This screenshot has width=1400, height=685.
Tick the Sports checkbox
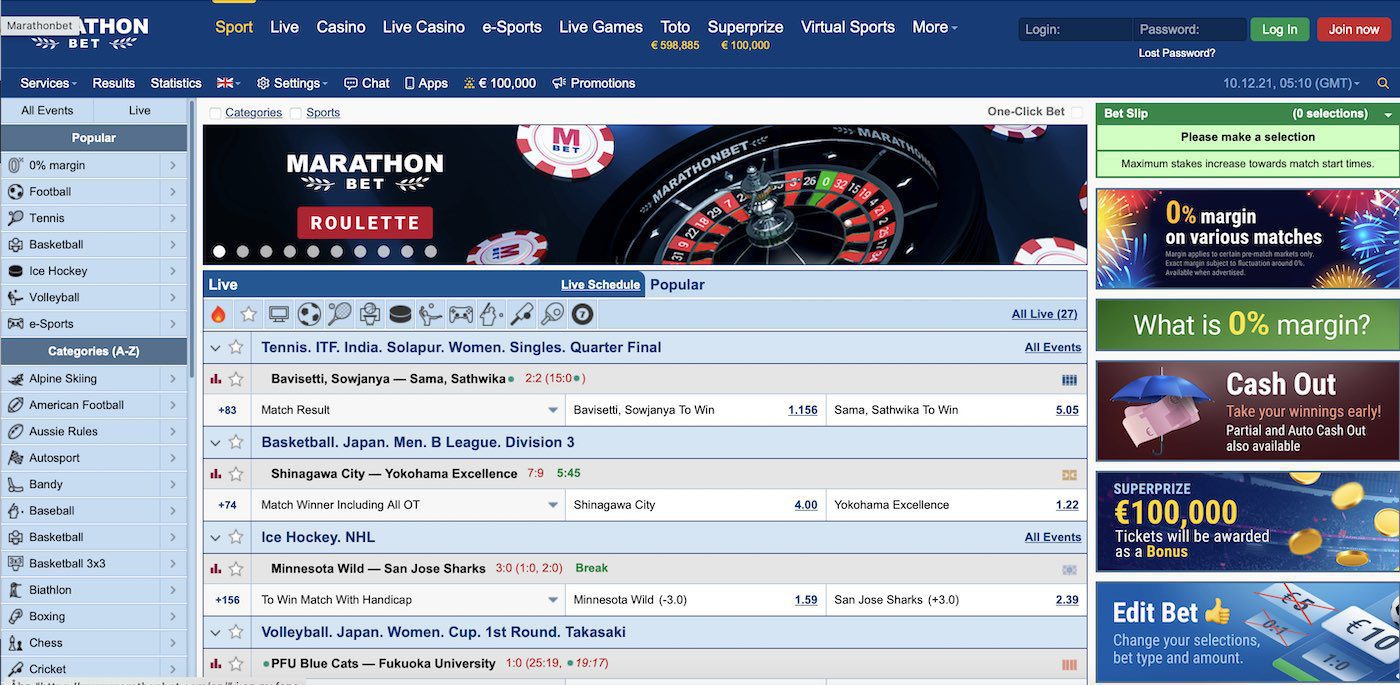[296, 113]
